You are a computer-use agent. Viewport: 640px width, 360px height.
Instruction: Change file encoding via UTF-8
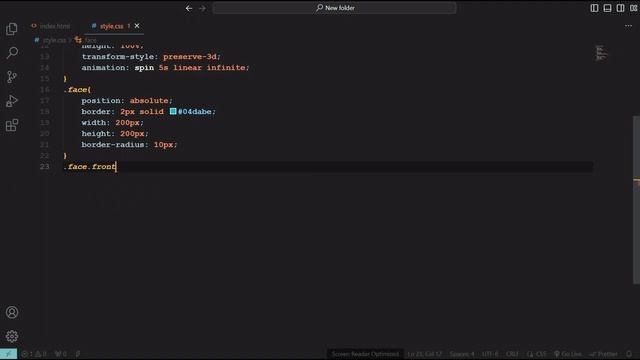[x=490, y=354]
